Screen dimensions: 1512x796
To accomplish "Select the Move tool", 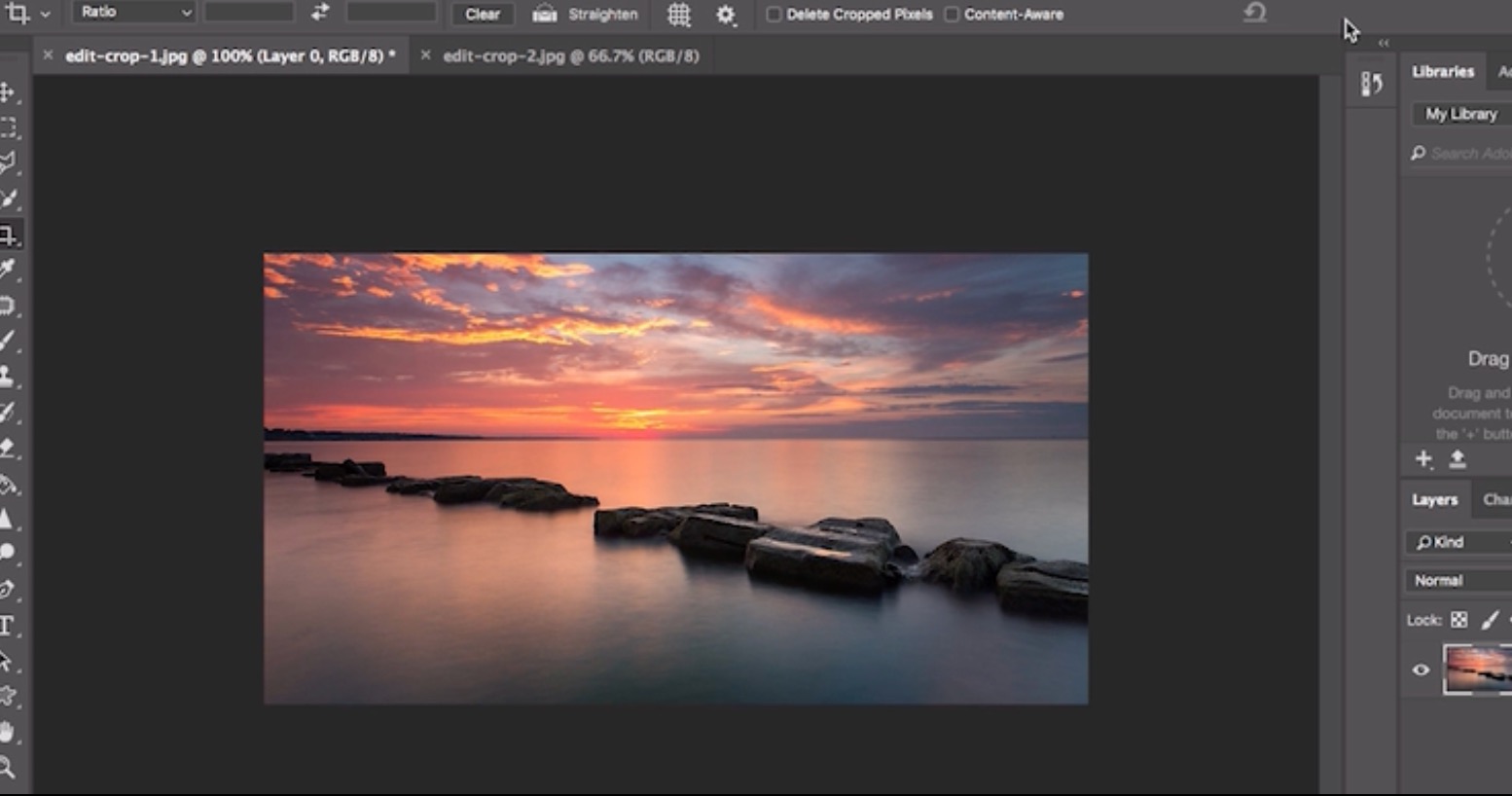I will [7, 92].
